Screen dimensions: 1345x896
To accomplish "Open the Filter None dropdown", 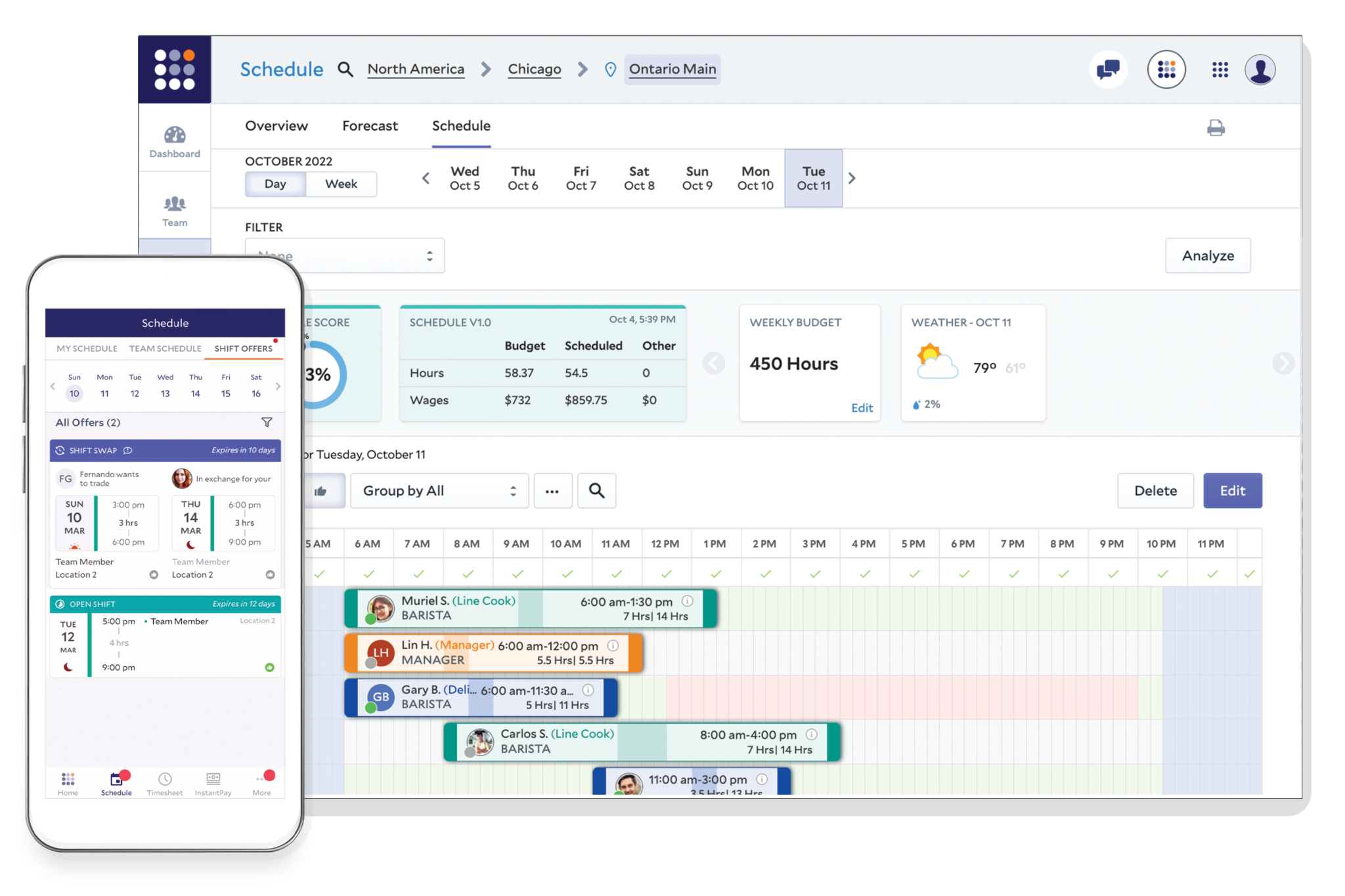I will point(345,255).
